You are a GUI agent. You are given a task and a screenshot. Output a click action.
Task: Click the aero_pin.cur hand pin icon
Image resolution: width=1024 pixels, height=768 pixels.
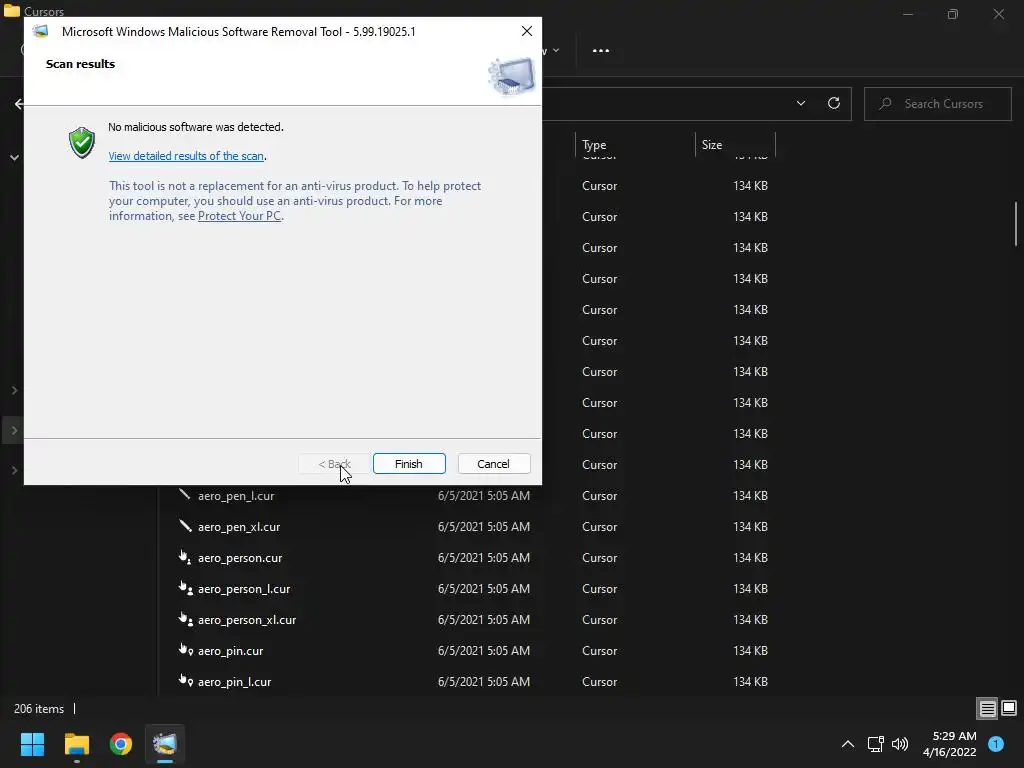click(x=185, y=650)
